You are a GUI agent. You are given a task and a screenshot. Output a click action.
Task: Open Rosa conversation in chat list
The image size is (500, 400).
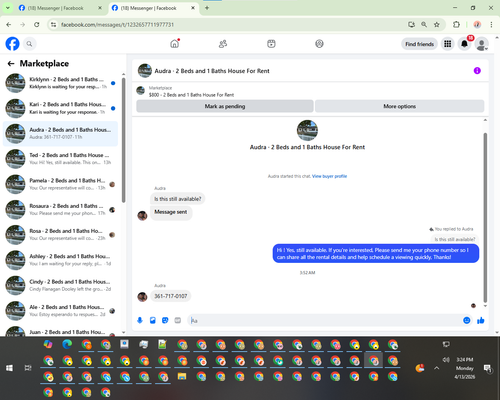pos(60,235)
